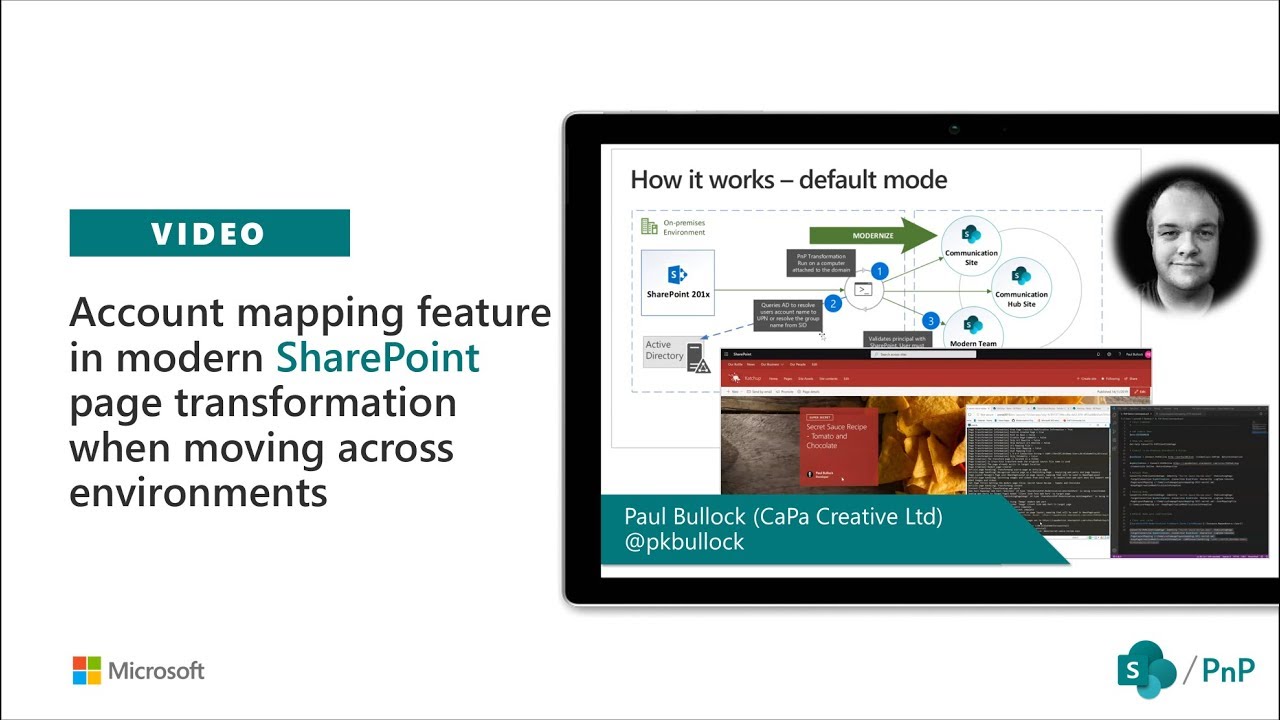Click the Active Directory server icon
1280x720 pixels.
click(698, 358)
